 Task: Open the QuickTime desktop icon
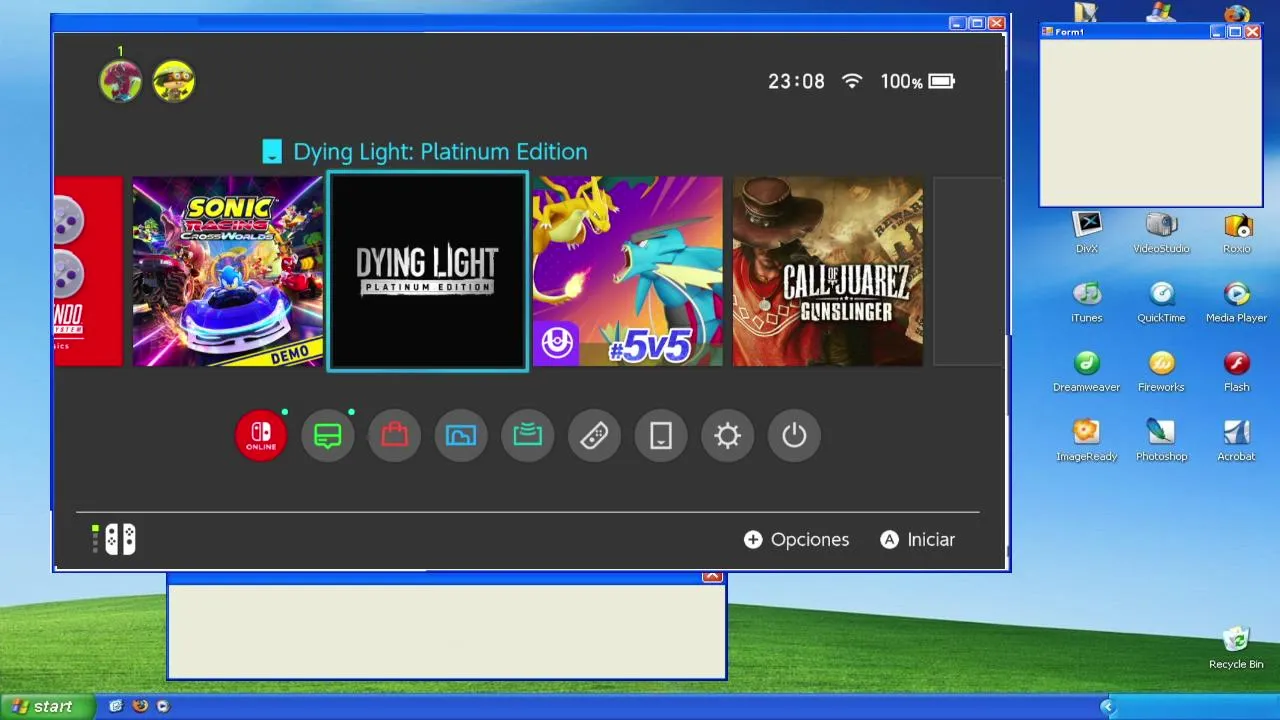(x=1161, y=303)
